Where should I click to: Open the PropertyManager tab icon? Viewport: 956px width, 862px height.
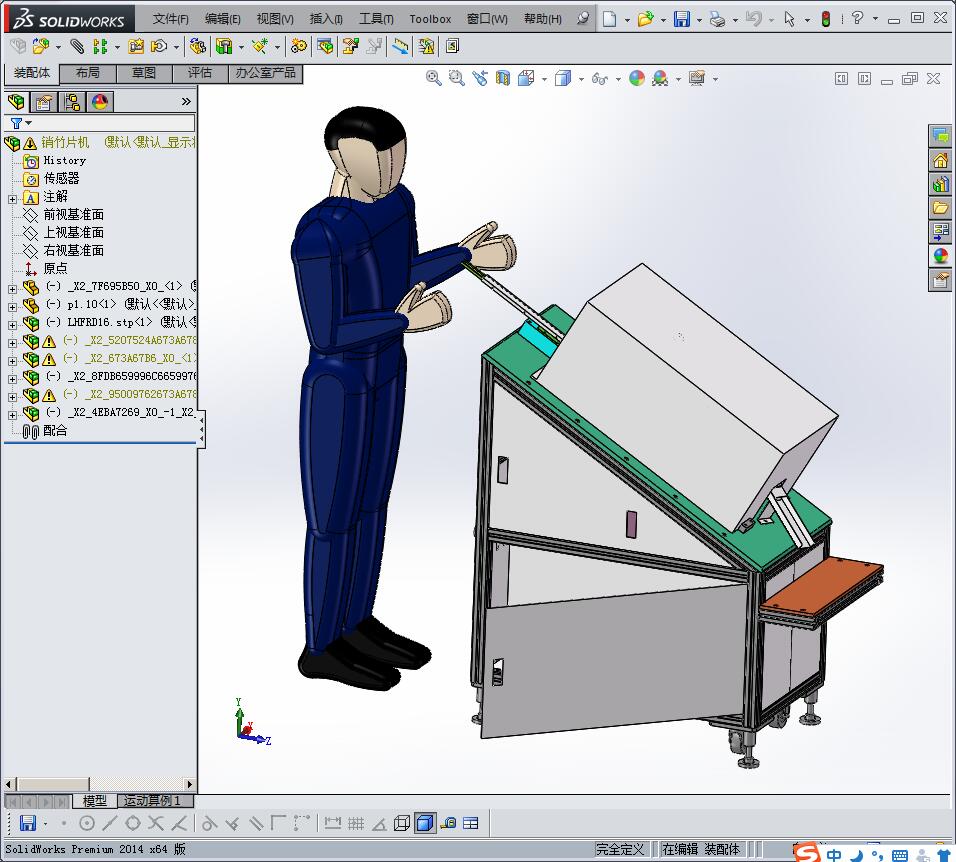click(x=43, y=102)
